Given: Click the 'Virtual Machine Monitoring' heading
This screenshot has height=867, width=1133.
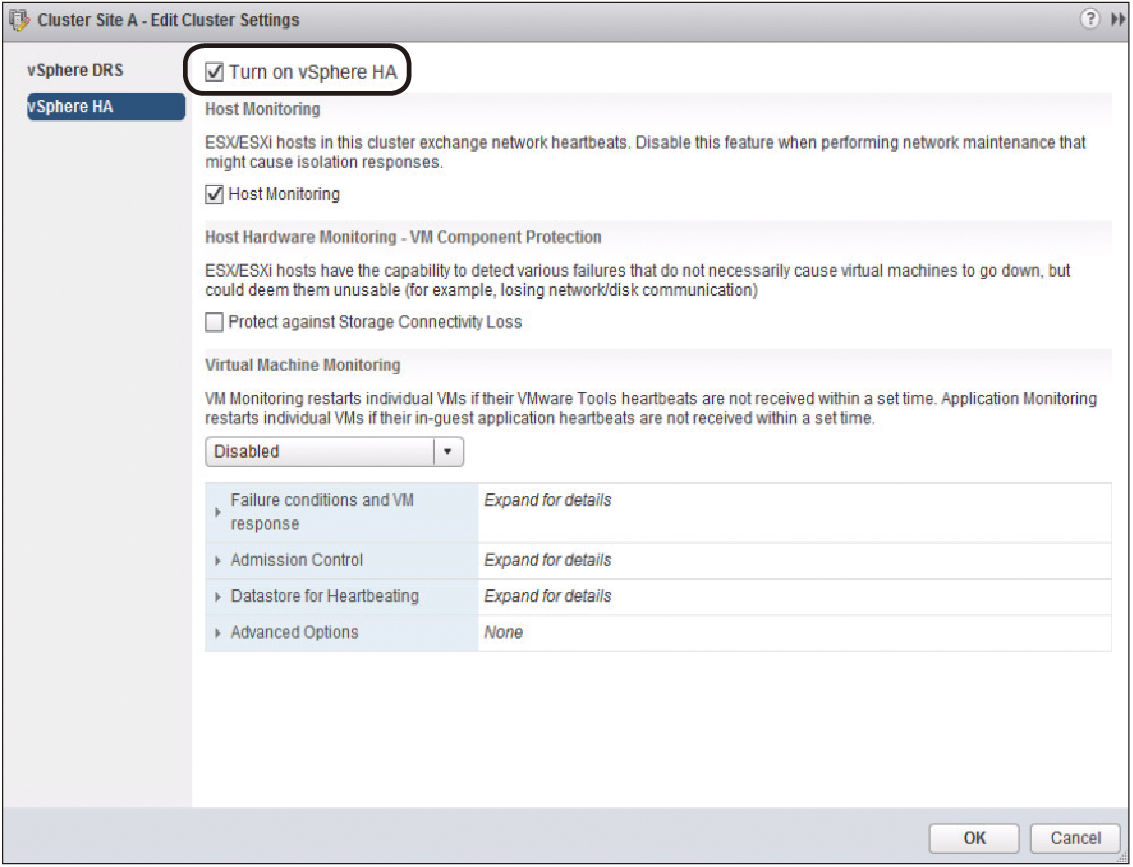Looking at the screenshot, I should [x=303, y=365].
